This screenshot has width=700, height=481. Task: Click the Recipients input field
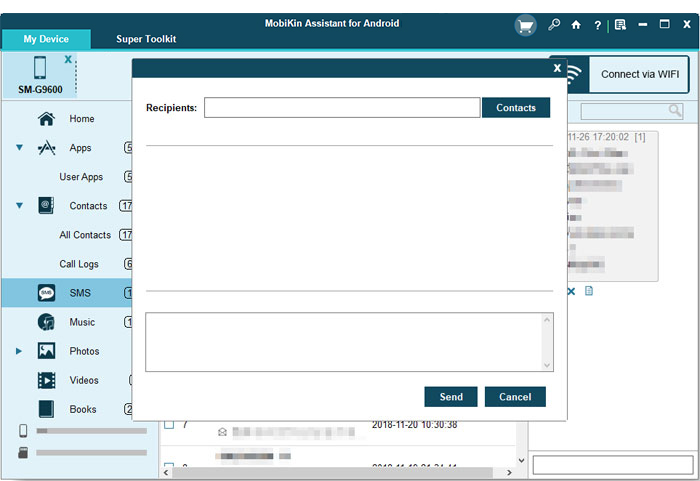[342, 108]
